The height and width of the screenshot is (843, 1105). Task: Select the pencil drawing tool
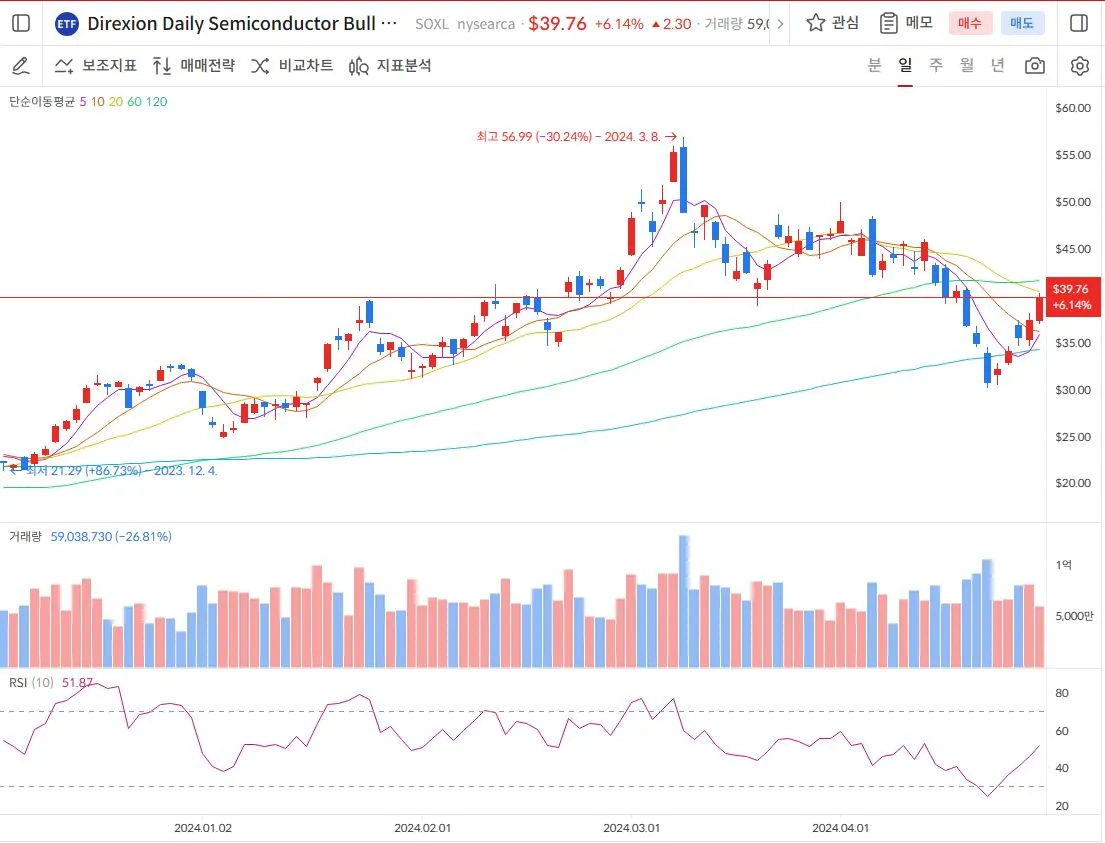click(21, 66)
